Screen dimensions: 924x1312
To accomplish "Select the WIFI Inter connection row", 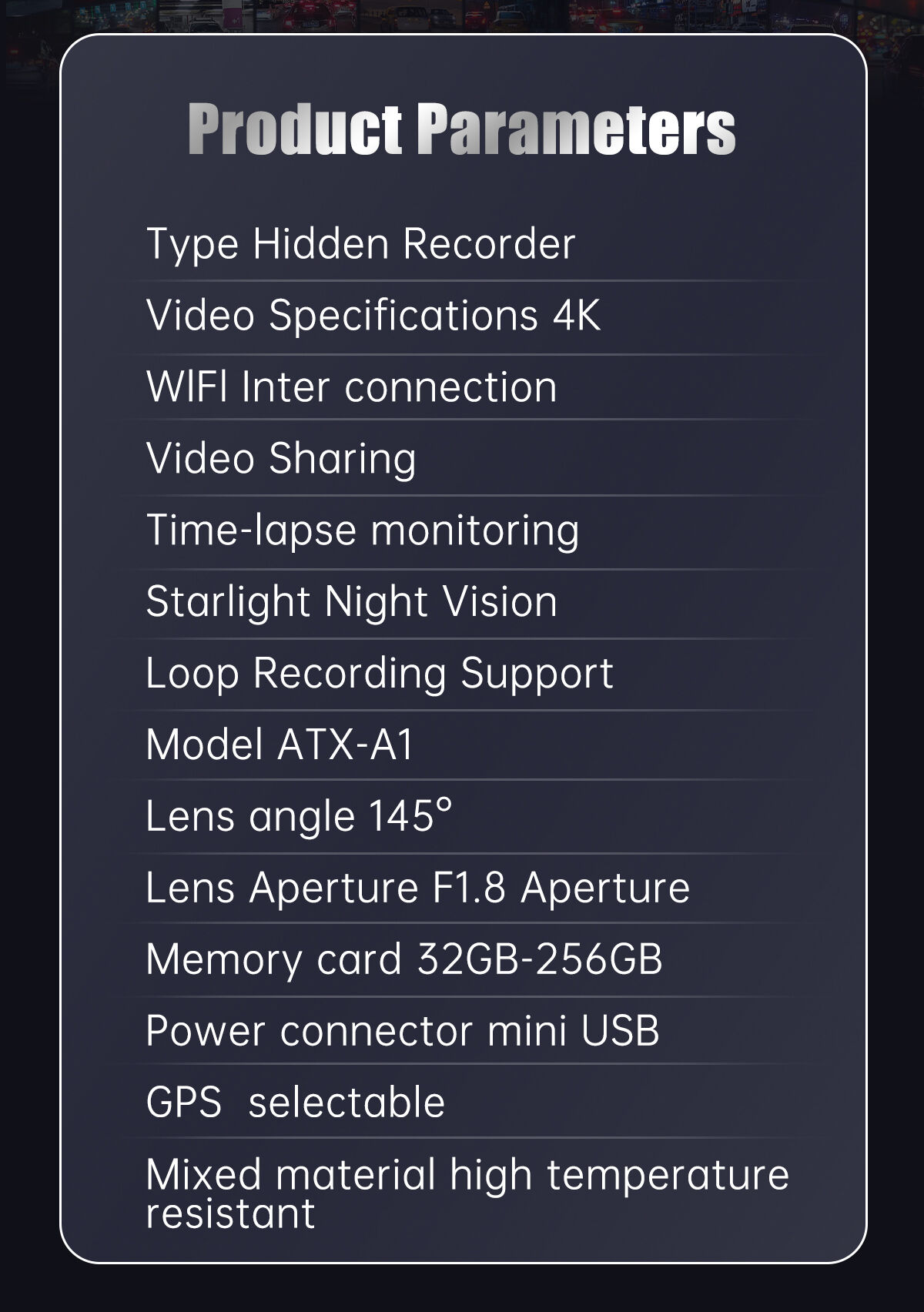I will point(351,387).
